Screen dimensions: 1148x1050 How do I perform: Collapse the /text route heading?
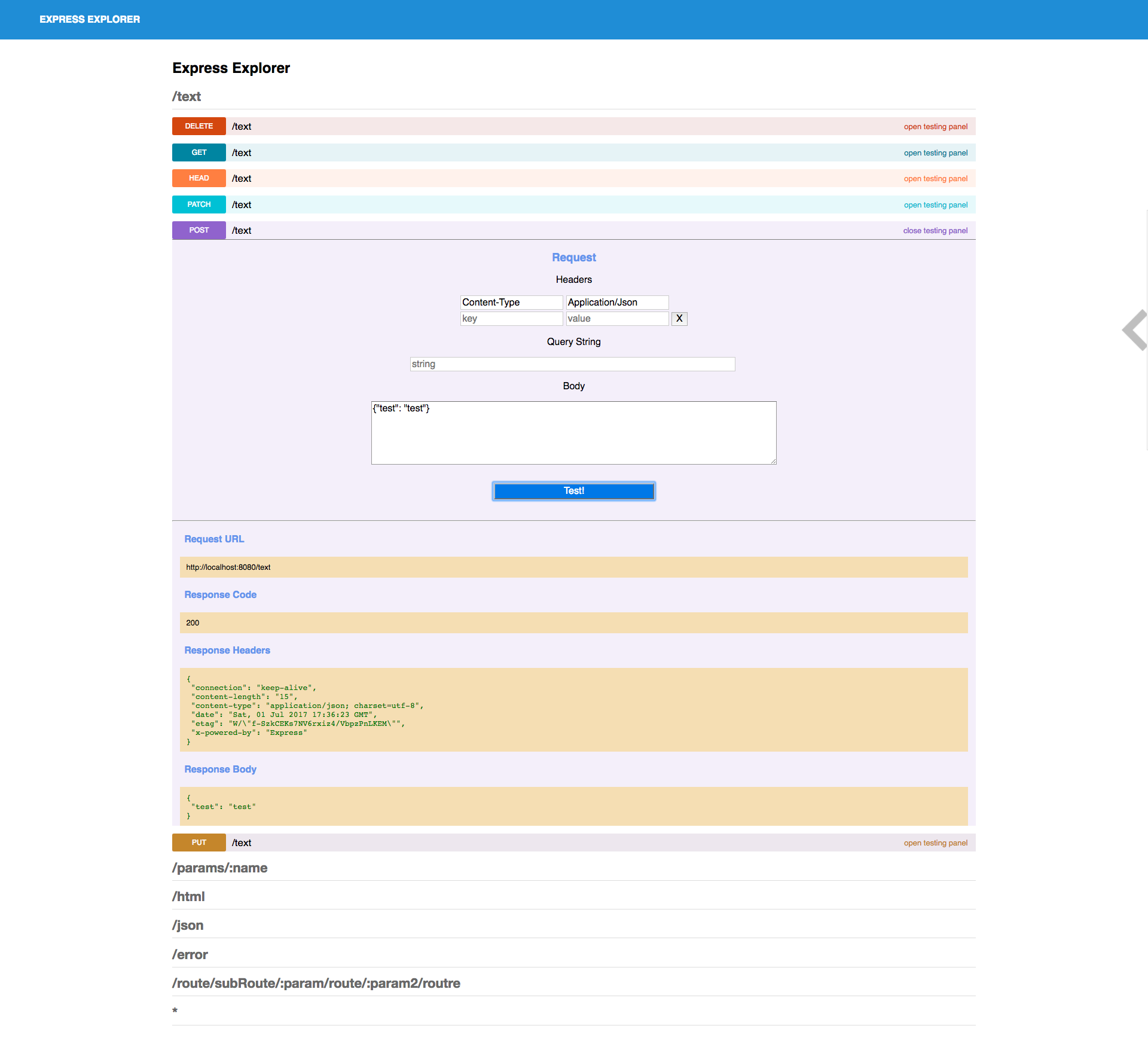coord(187,97)
